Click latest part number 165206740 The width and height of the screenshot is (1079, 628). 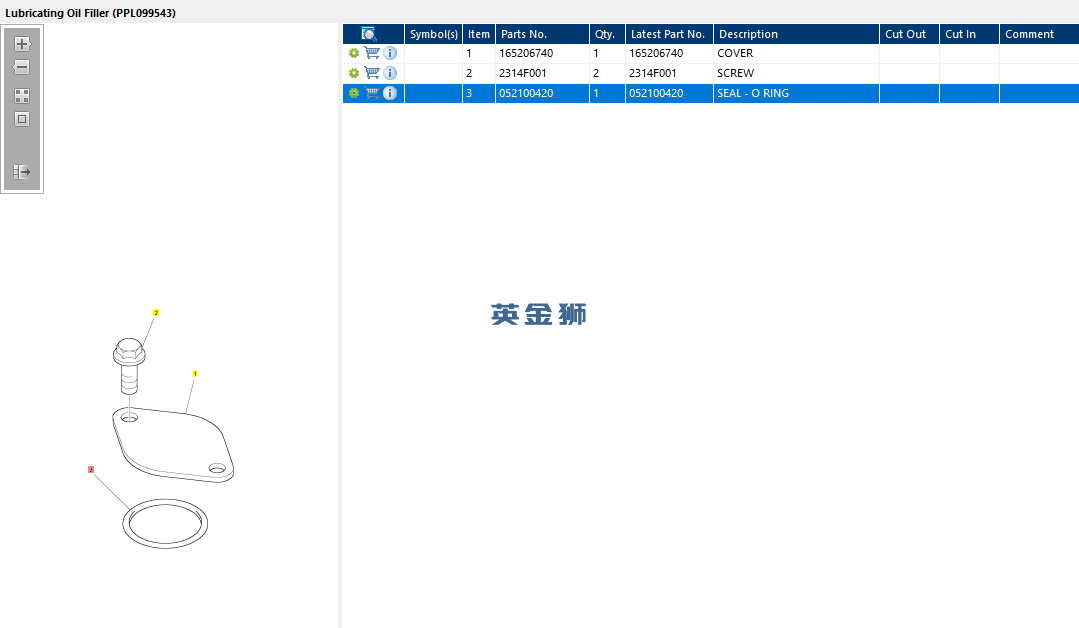click(670, 53)
